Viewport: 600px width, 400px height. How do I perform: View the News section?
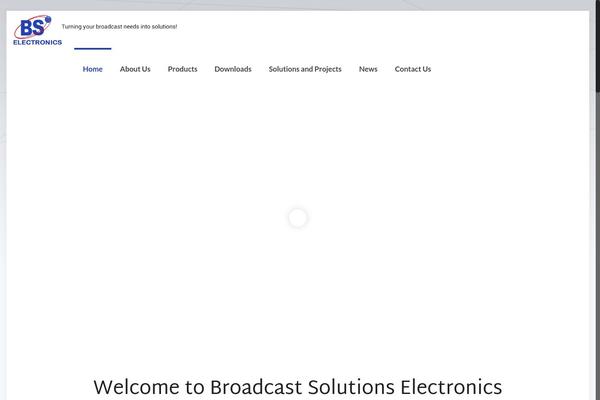coord(368,69)
